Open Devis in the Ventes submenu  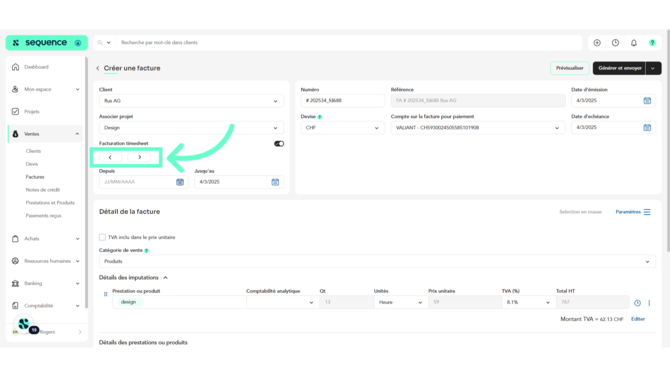click(32, 164)
